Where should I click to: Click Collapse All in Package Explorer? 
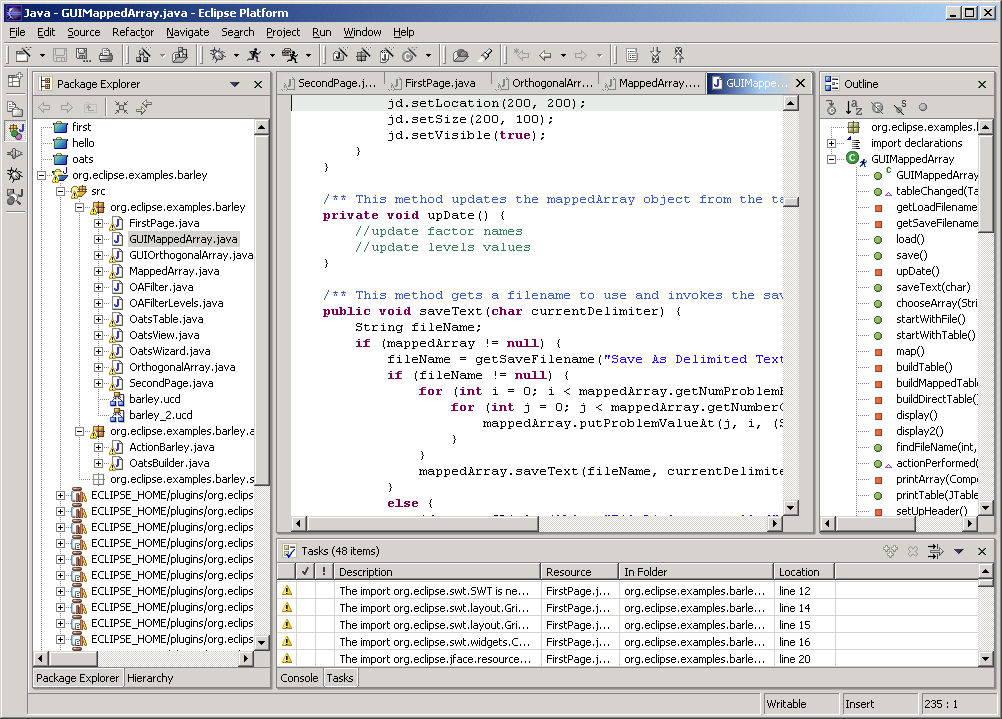tap(120, 108)
